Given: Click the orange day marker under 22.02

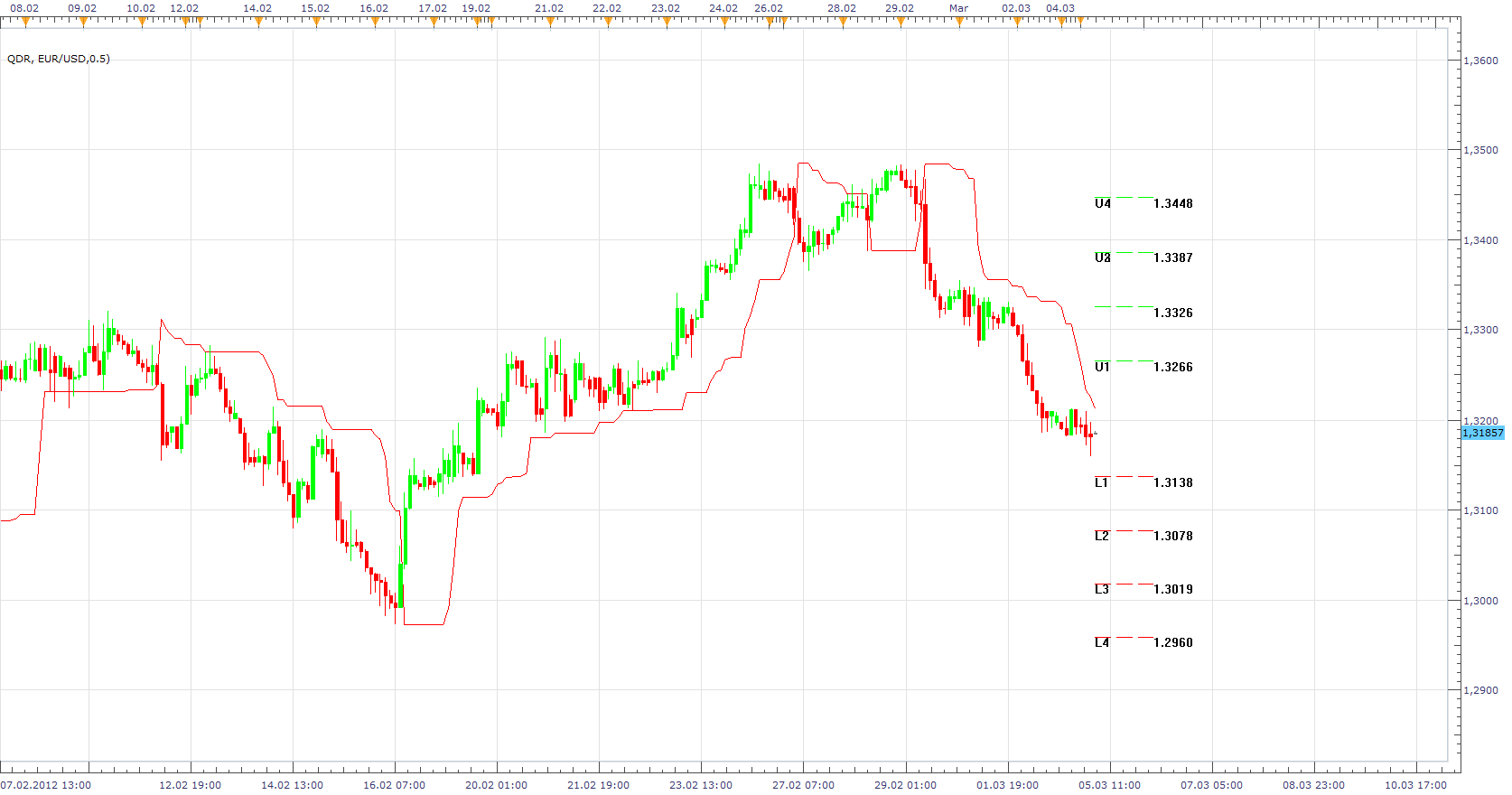Looking at the screenshot, I should pyautogui.click(x=608, y=23).
